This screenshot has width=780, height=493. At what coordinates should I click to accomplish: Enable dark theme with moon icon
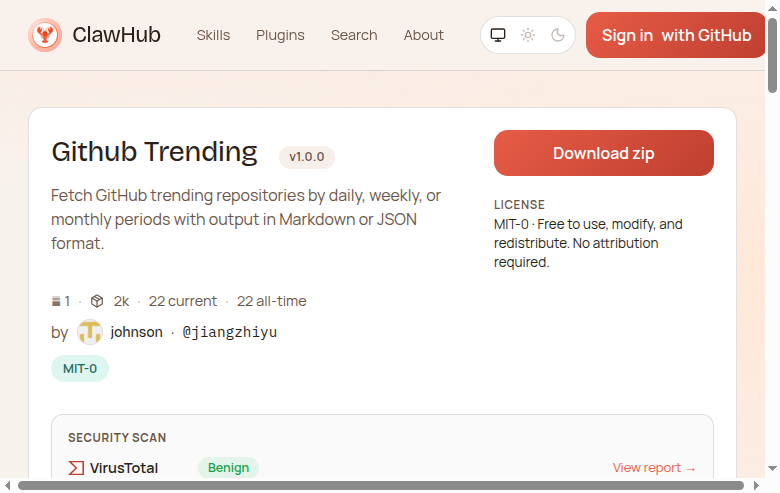click(558, 35)
